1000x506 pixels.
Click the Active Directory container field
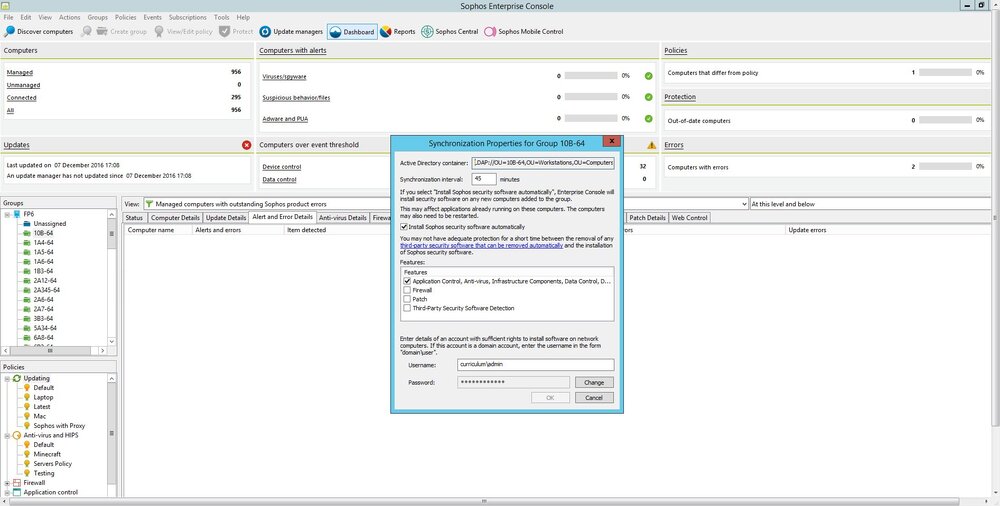point(543,163)
